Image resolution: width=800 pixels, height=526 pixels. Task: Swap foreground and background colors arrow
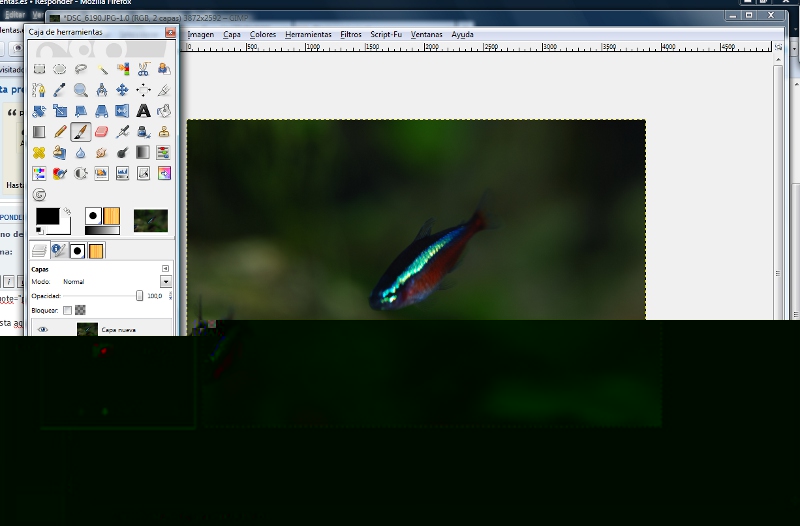(67, 211)
